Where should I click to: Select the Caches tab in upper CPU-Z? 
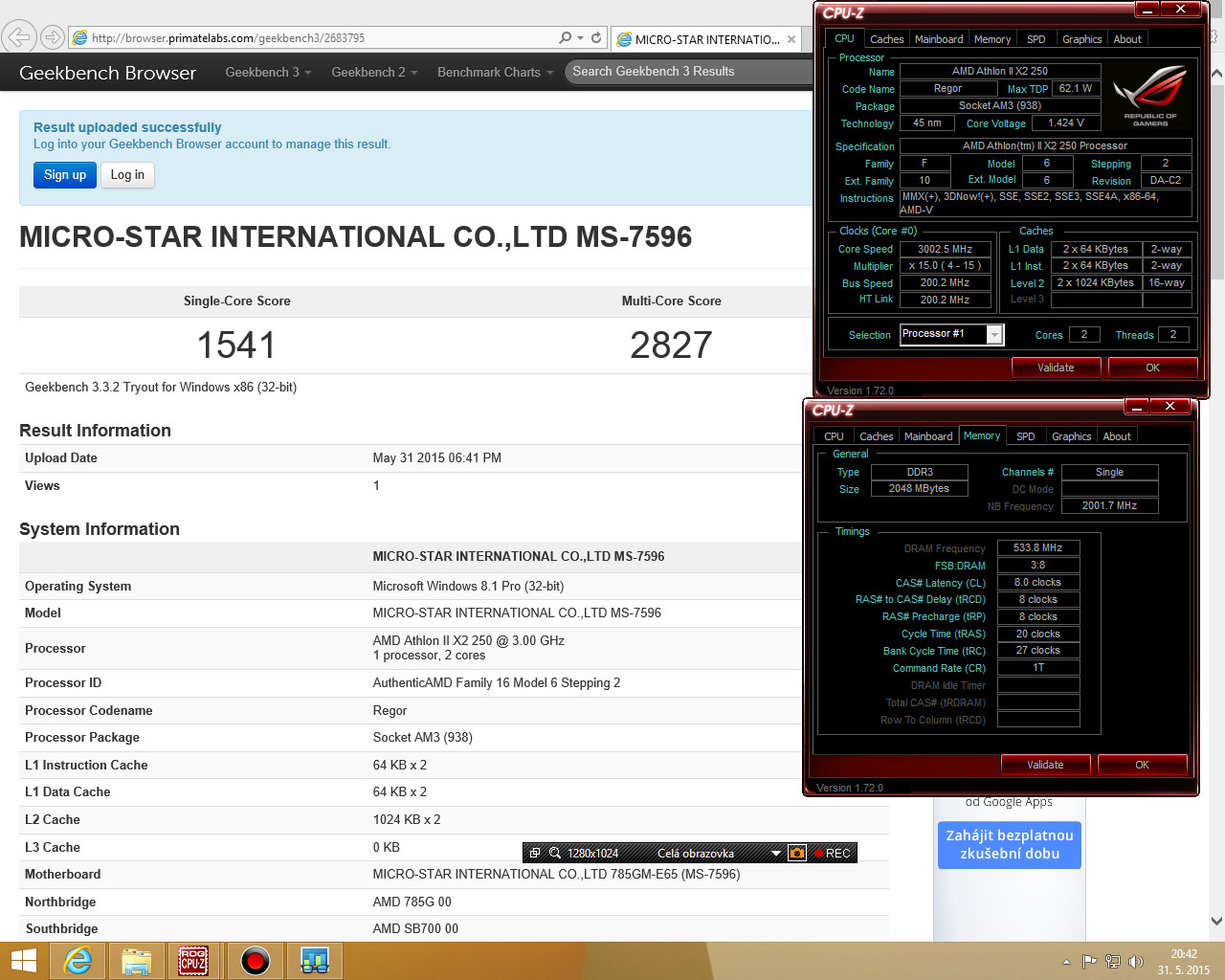pos(886,39)
